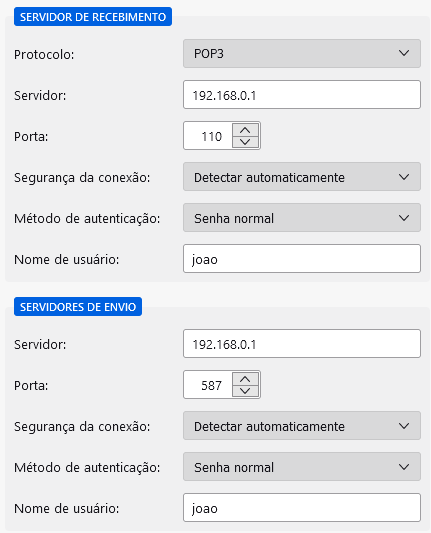Screen dimensions: 431x533
Task: Click the incoming Servidor field with 192.168.0.1
Action: [301, 95]
